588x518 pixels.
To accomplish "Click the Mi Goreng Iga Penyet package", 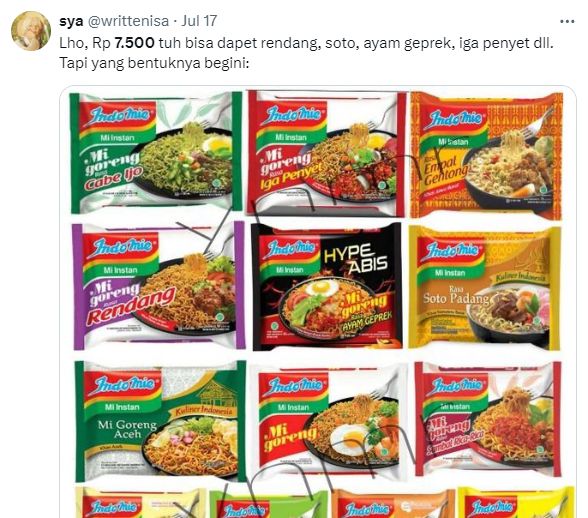I will pos(327,153).
